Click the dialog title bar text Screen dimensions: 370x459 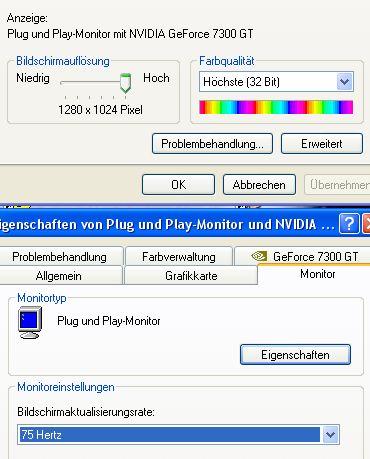coord(167,224)
